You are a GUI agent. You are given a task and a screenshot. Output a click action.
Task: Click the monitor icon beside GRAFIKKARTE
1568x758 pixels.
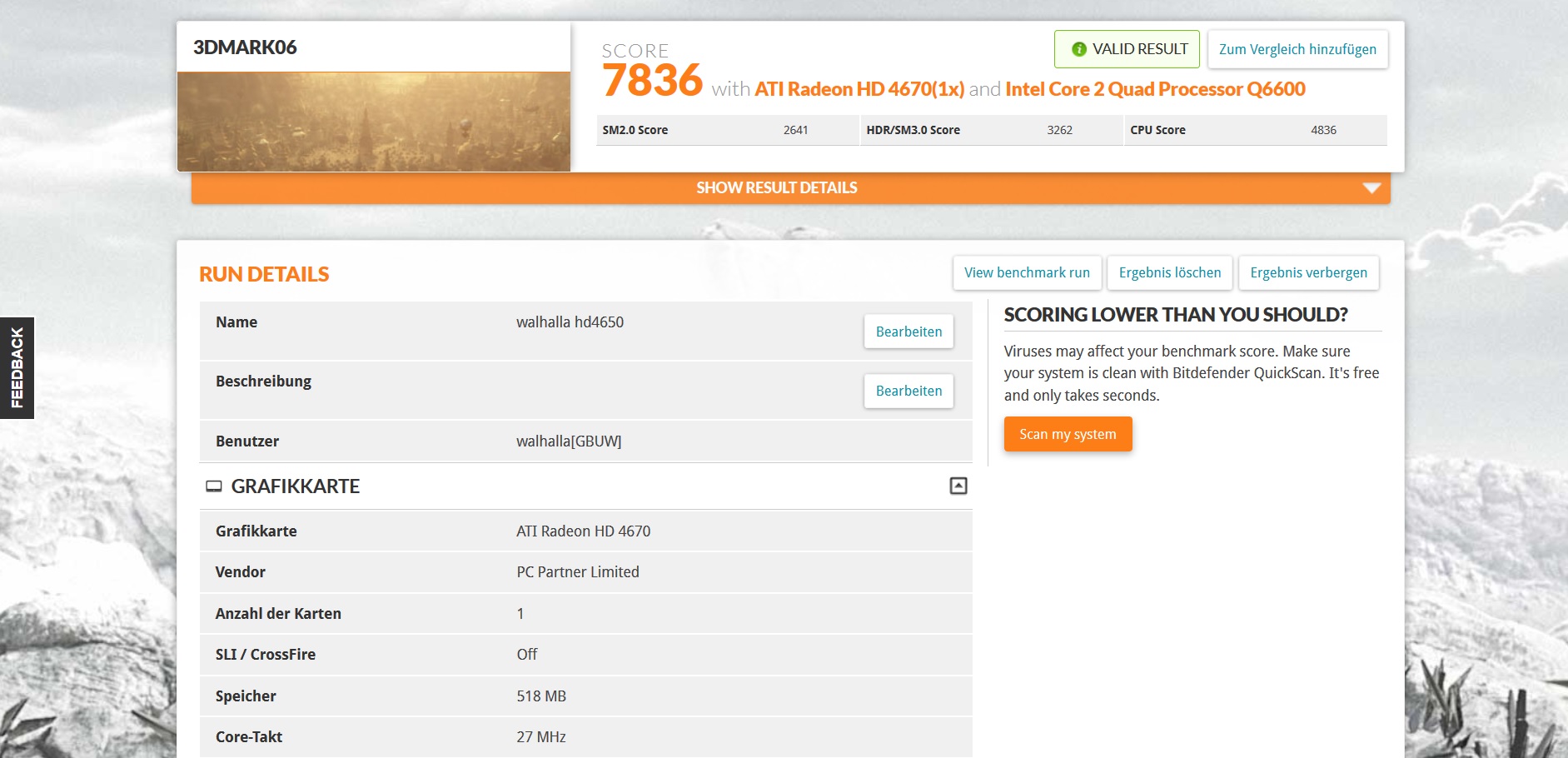tap(214, 486)
